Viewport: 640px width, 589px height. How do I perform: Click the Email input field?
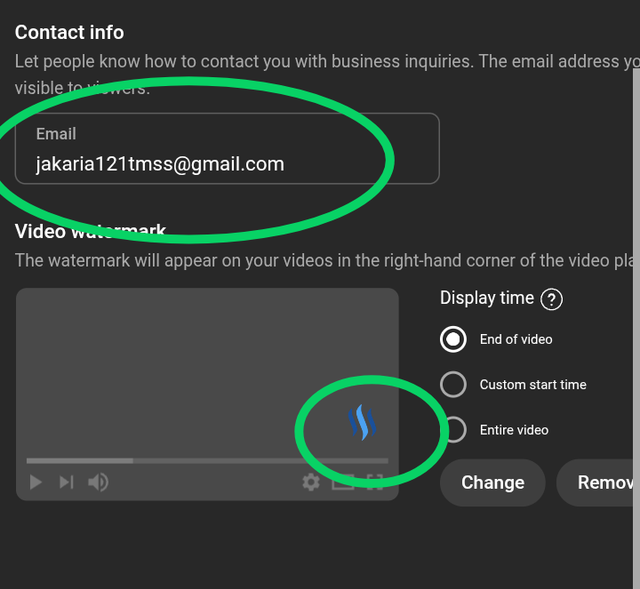227,149
